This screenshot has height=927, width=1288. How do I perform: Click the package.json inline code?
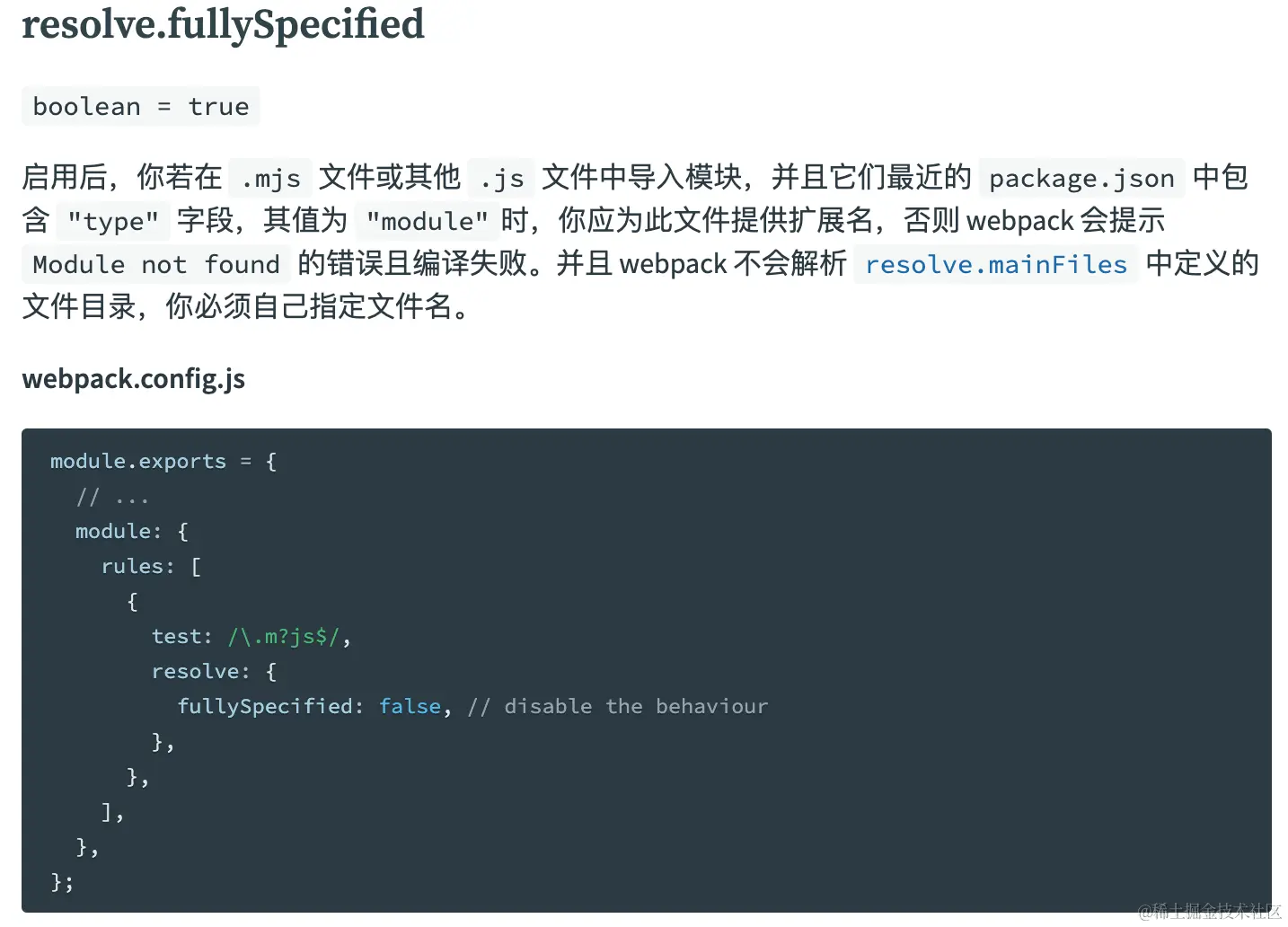[1081, 178]
